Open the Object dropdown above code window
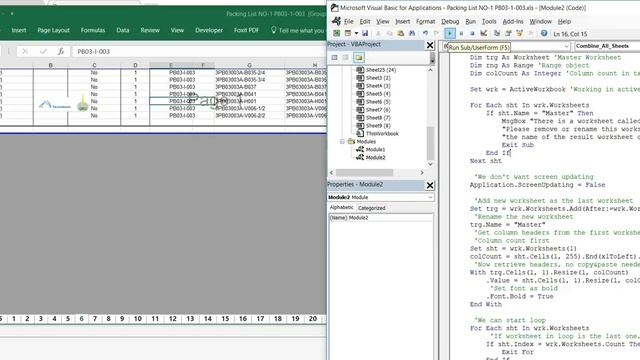The width and height of the screenshot is (640, 360). (567, 46)
